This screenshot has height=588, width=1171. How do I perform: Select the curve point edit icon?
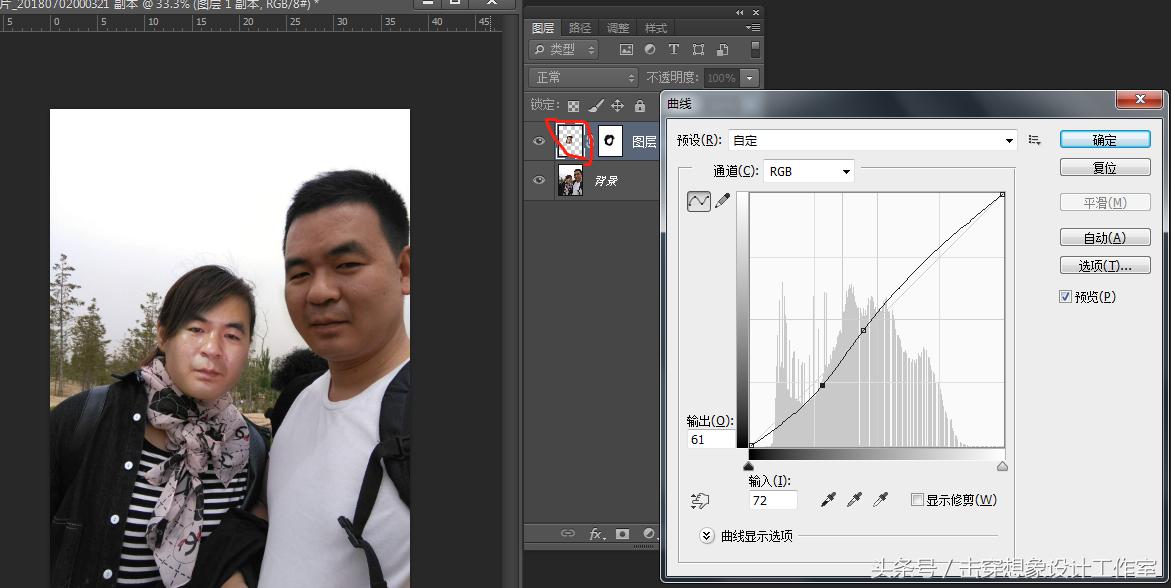coord(699,200)
